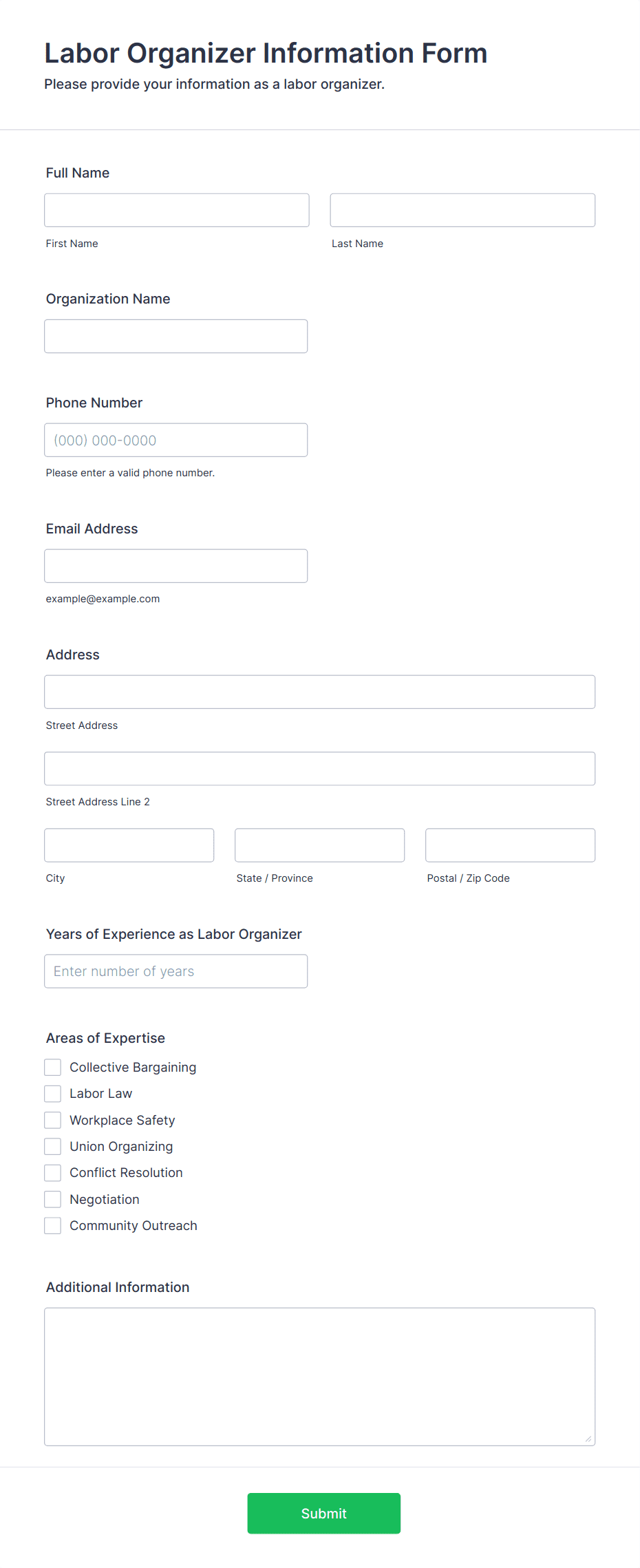Select the Email Address input box
This screenshot has width=640, height=1568.
(176, 566)
